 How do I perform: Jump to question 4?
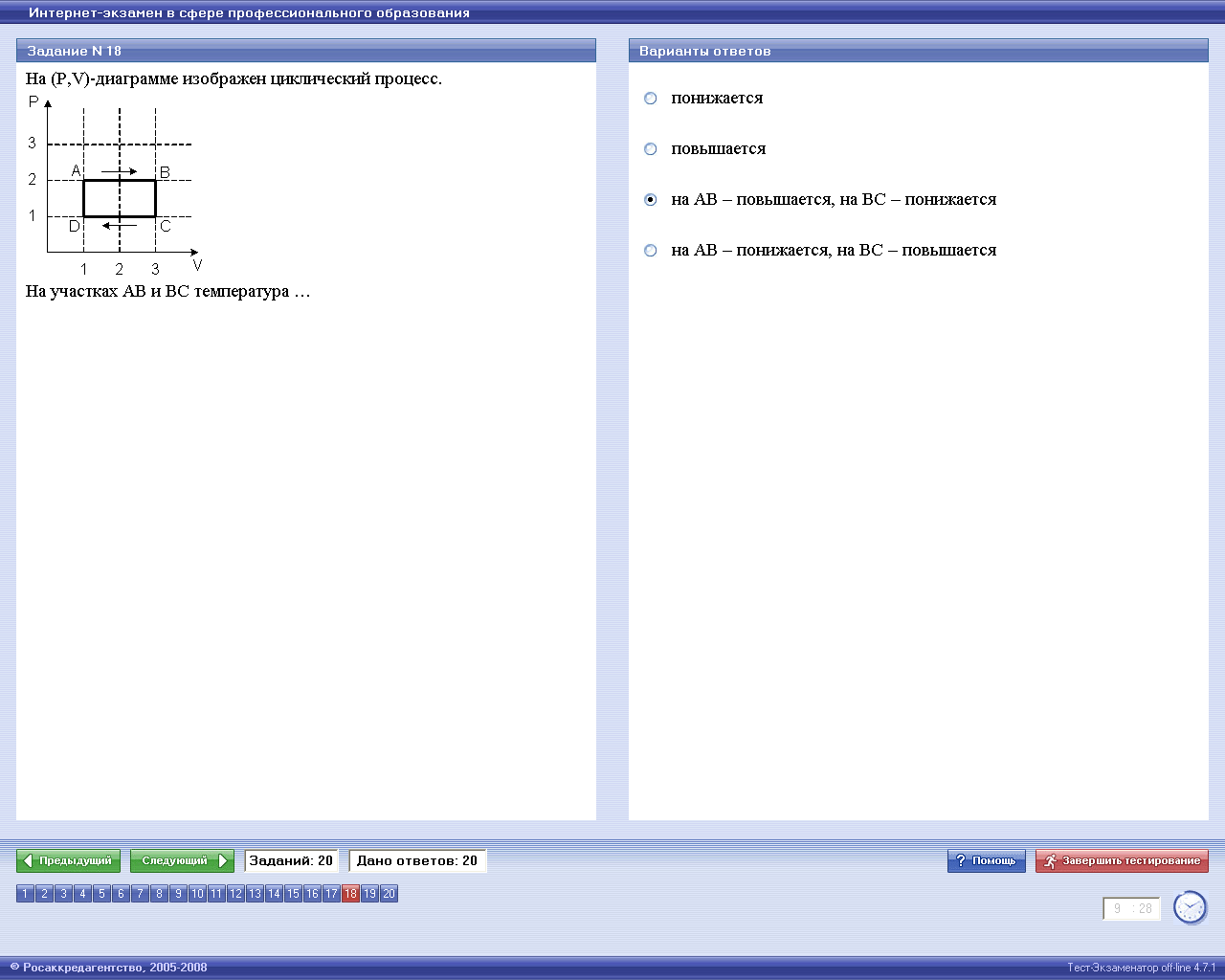pyautogui.click(x=82, y=894)
